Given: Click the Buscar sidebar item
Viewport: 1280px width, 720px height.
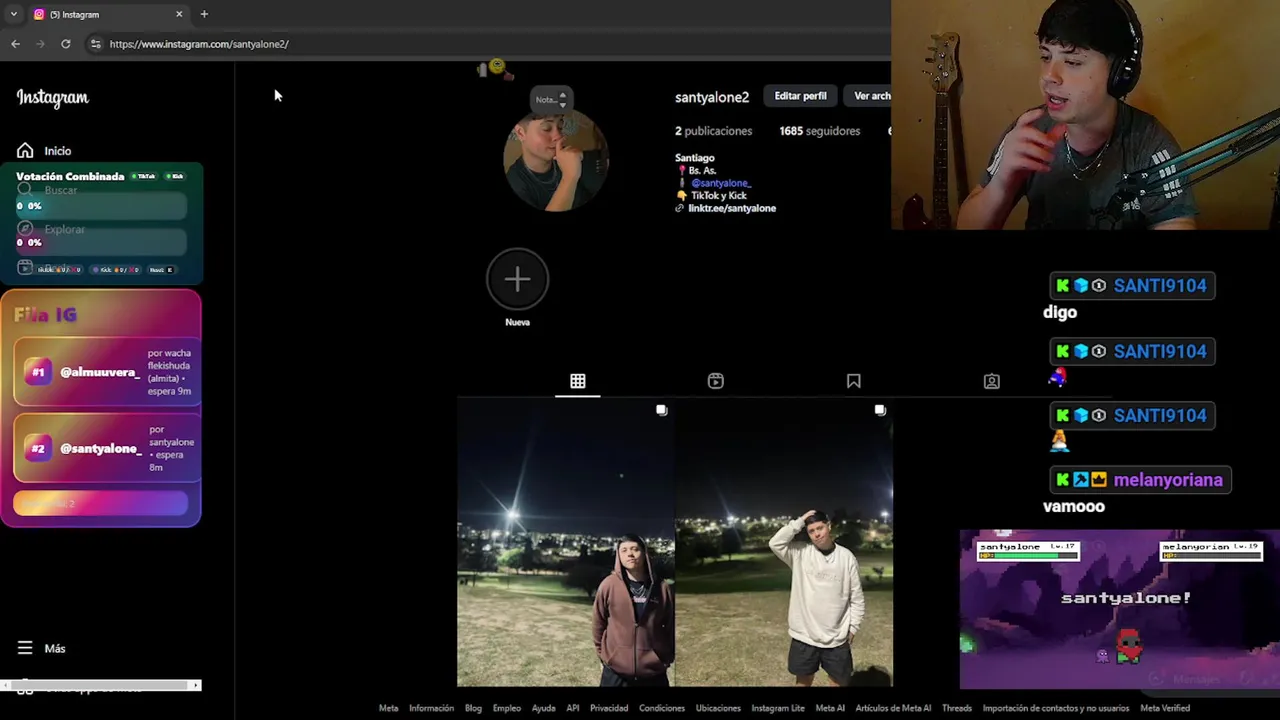Looking at the screenshot, I should click(x=61, y=190).
